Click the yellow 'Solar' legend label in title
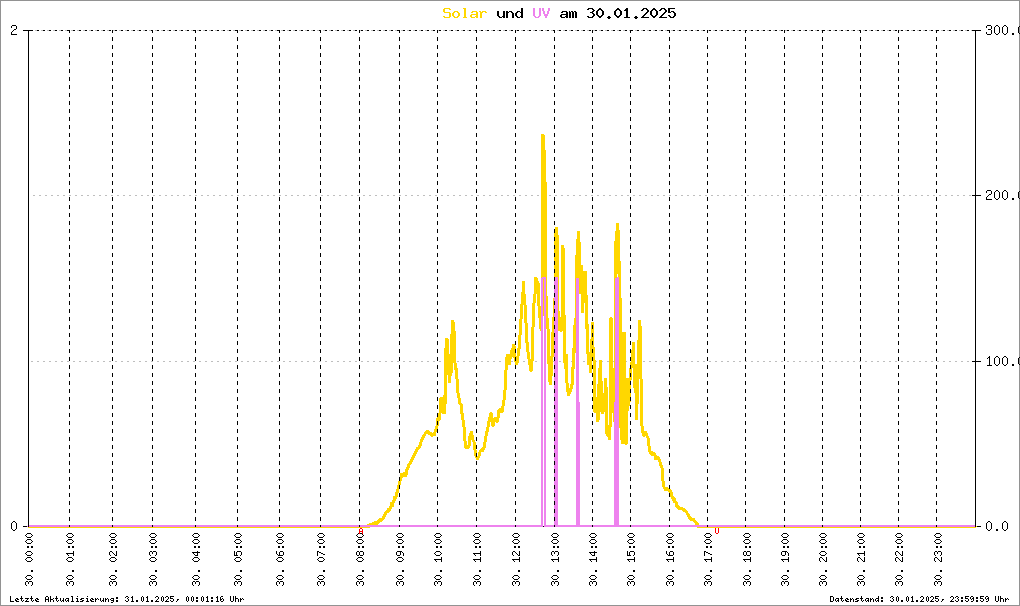Screen dimensions: 1020x606 click(x=465, y=13)
